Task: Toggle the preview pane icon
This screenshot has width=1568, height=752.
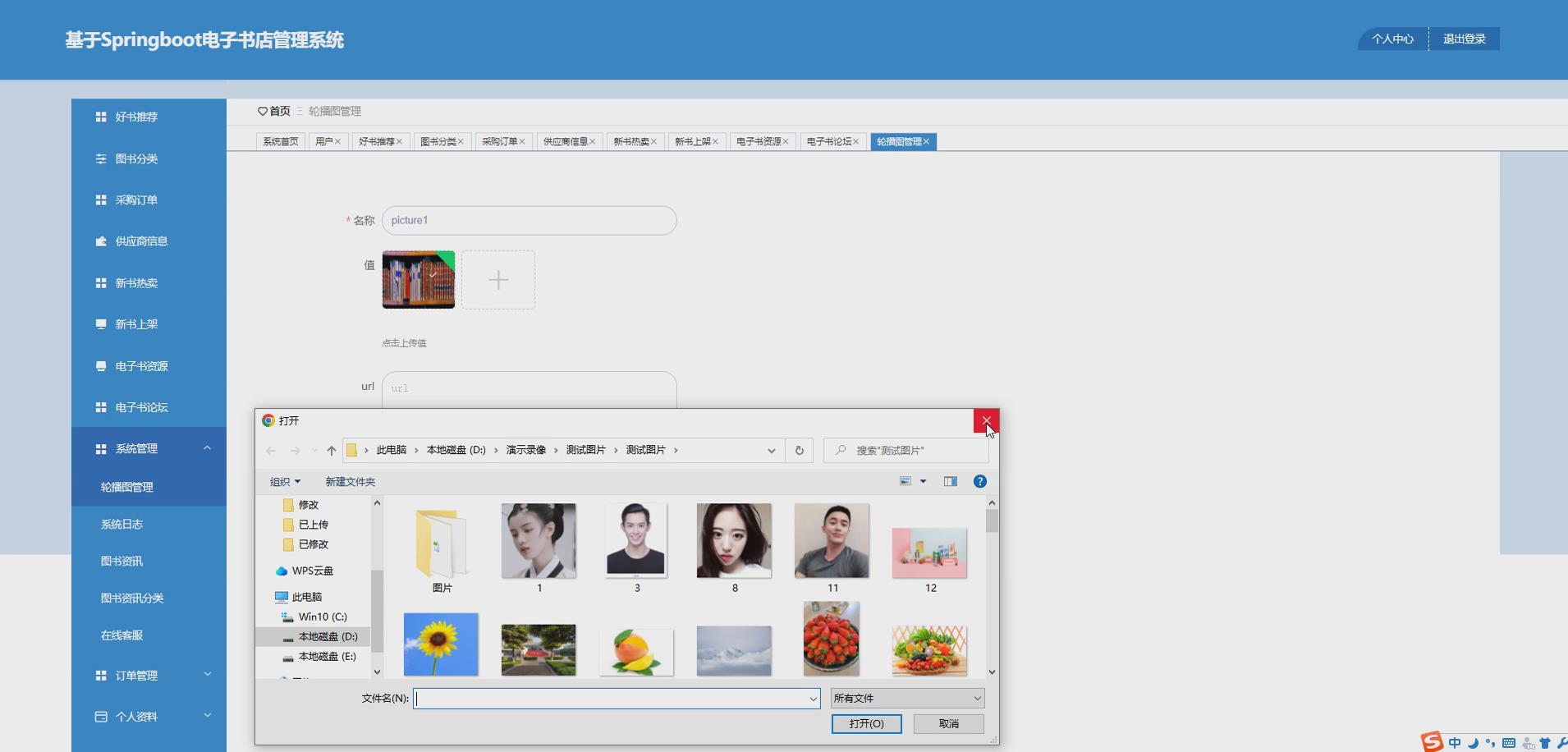Action: pos(951,482)
